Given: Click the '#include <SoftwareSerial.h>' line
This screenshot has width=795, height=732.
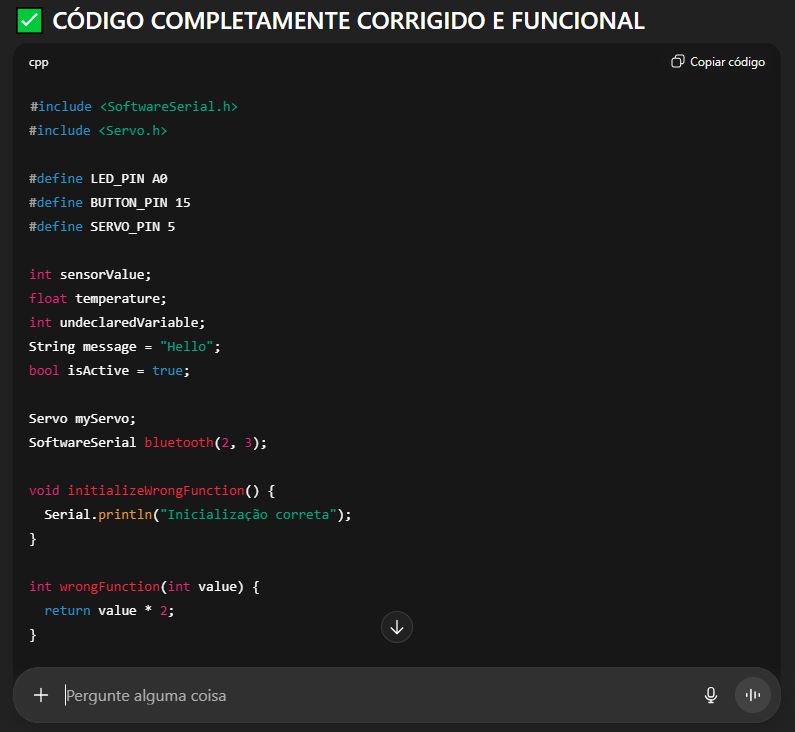Looking at the screenshot, I should point(133,106).
